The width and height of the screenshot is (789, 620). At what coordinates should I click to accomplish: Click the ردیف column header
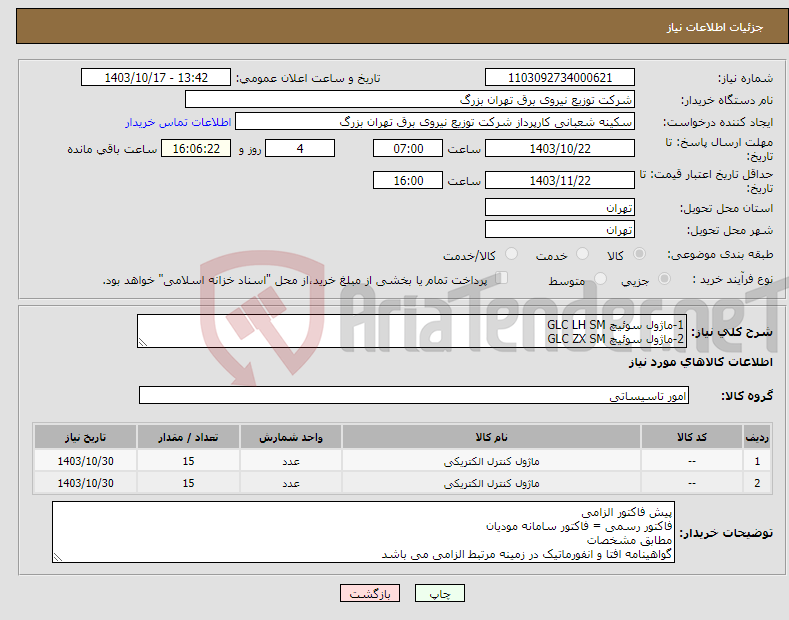(757, 437)
